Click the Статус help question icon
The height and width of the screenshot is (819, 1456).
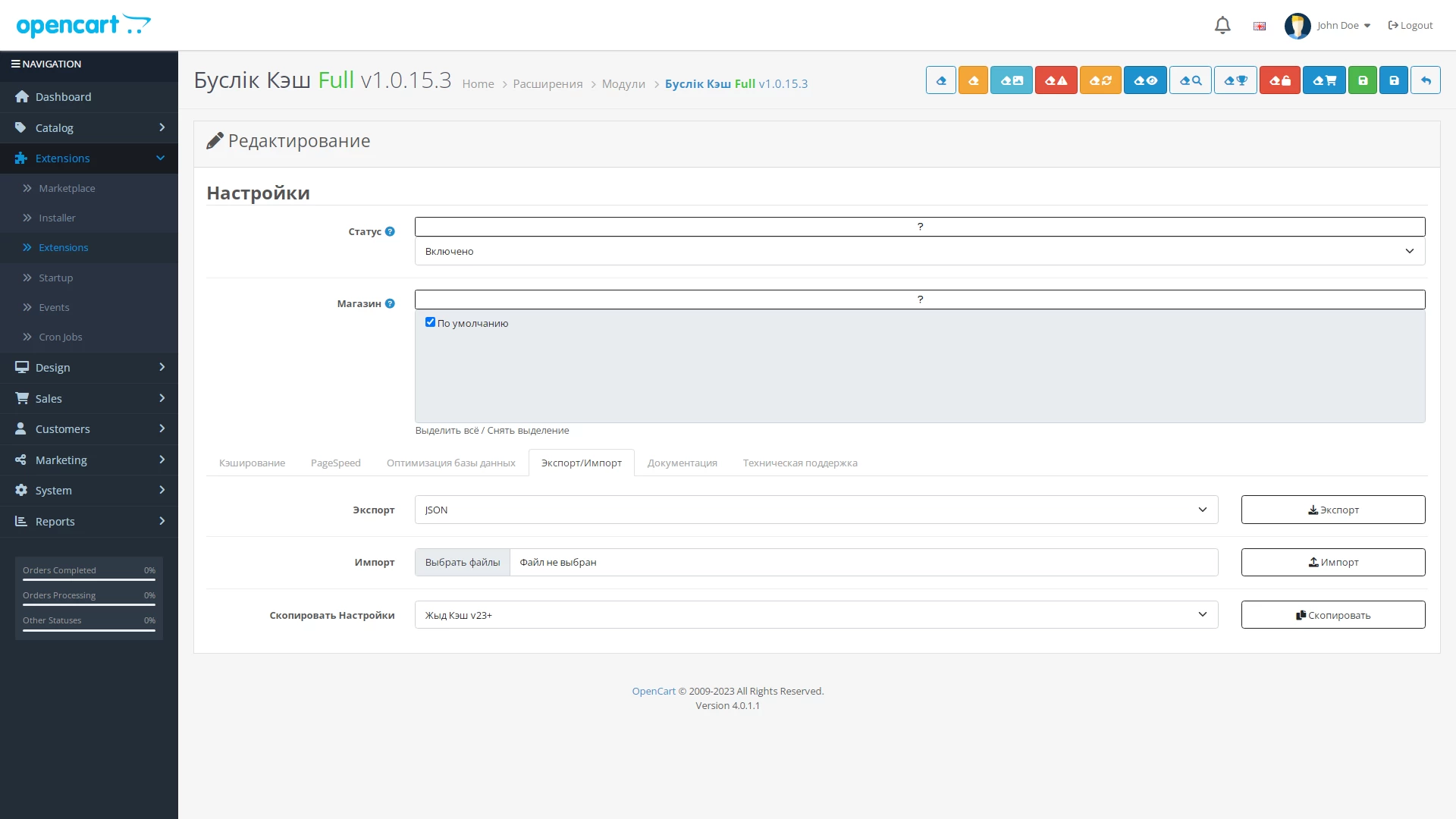390,231
